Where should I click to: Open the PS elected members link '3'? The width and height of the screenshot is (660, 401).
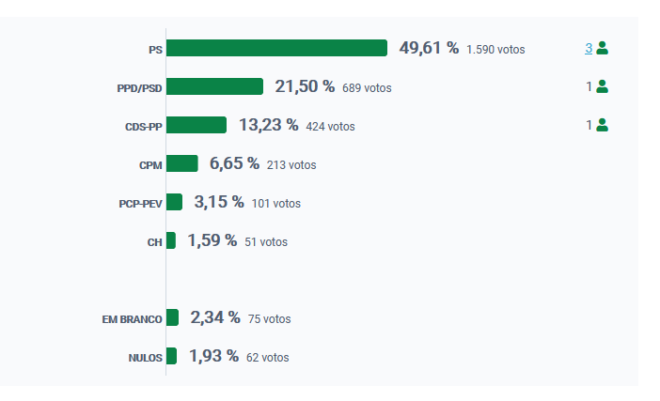pos(588,48)
